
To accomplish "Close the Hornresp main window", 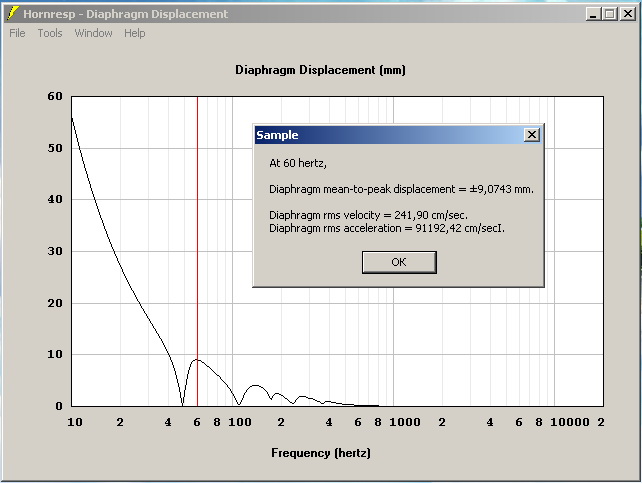I will coord(628,14).
